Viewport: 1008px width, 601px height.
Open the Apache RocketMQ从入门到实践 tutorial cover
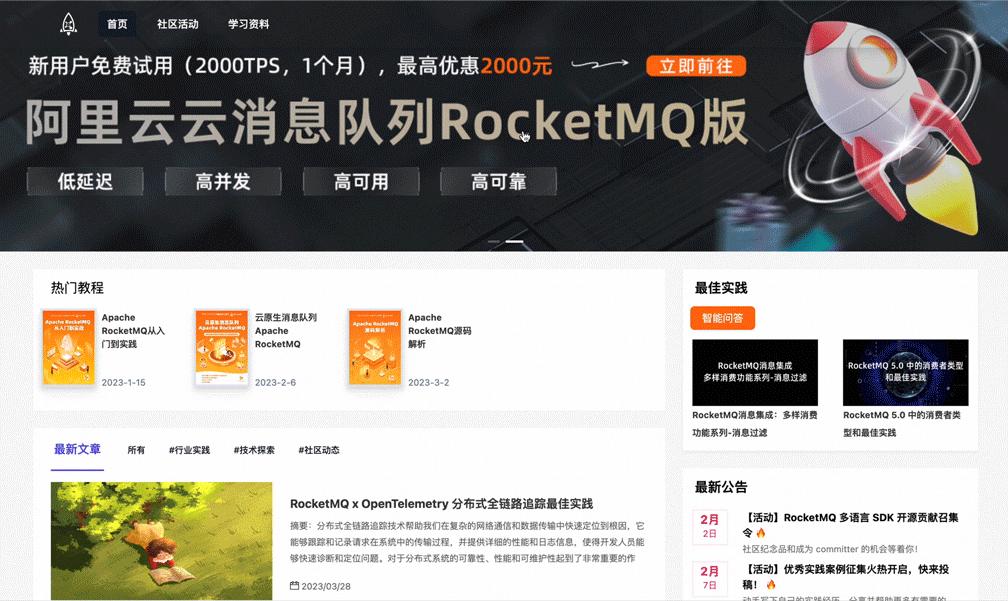pyautogui.click(x=68, y=347)
